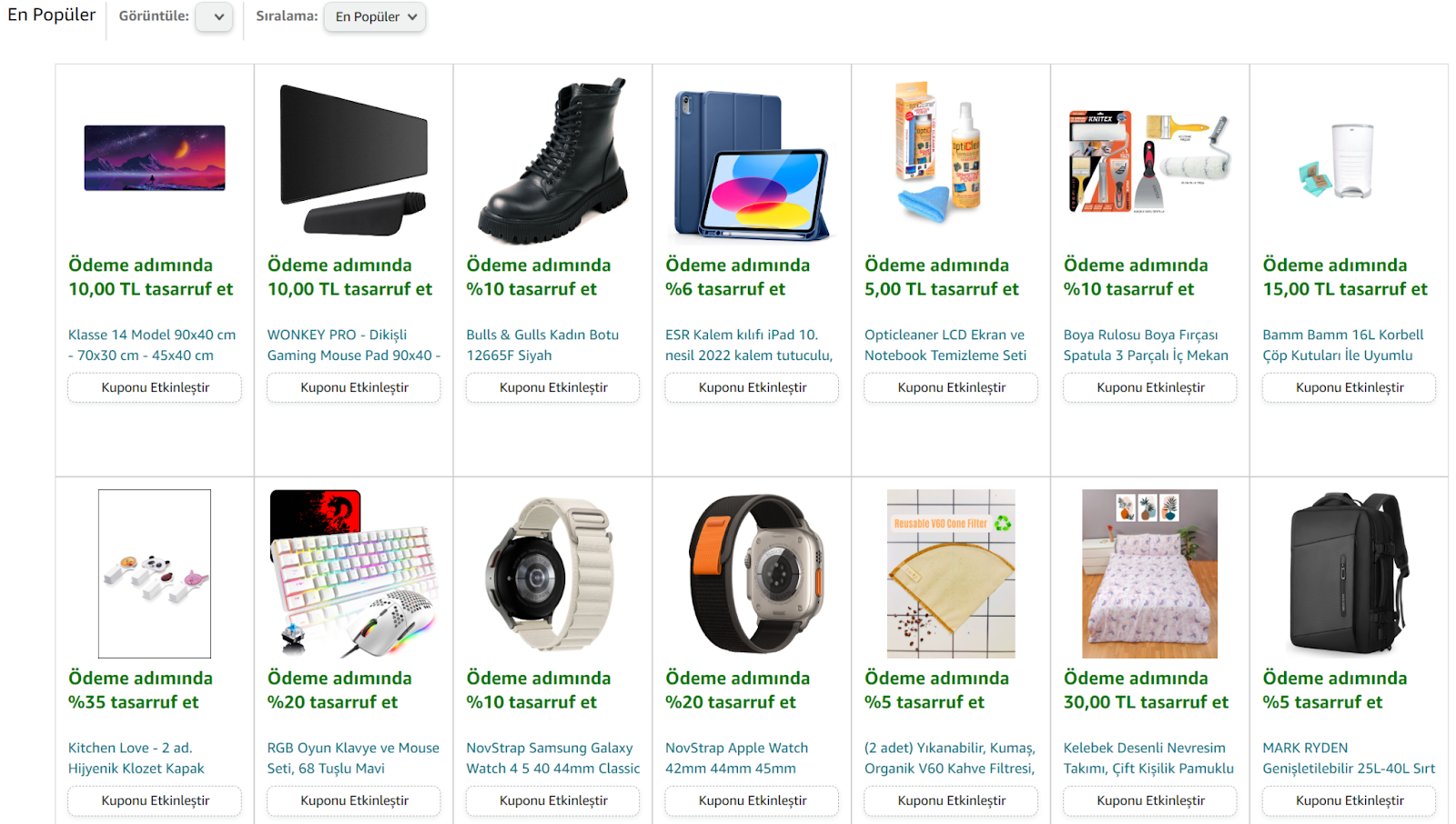Image resolution: width=1456 pixels, height=824 pixels.
Task: Click the Knitex paint roller set image
Action: pyautogui.click(x=1149, y=163)
